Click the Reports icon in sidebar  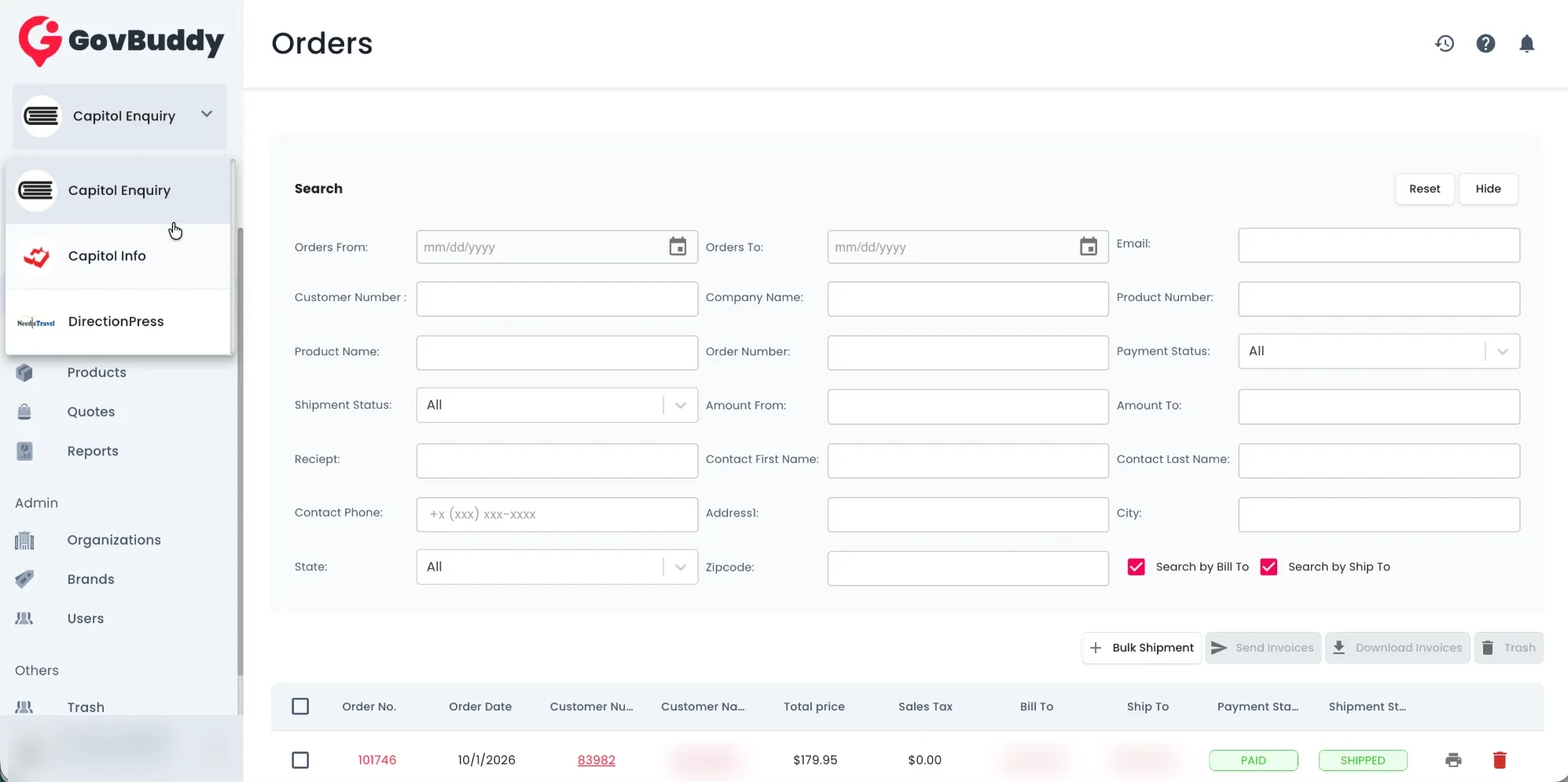pyautogui.click(x=24, y=451)
